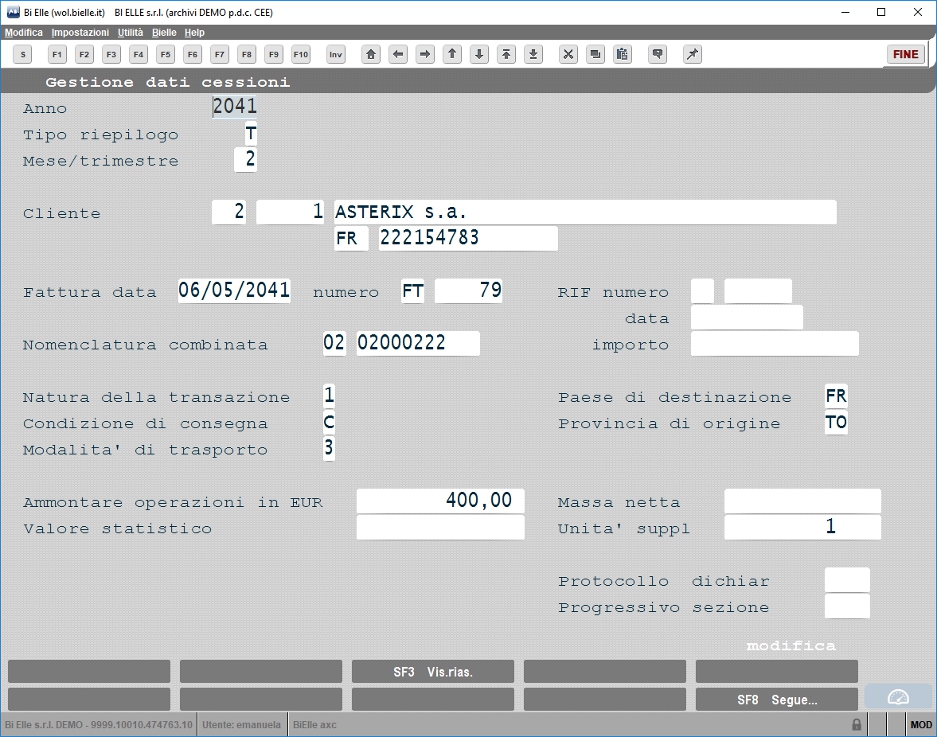Click the pushpin icon in toolbar
The height and width of the screenshot is (737, 937).
pos(692,54)
